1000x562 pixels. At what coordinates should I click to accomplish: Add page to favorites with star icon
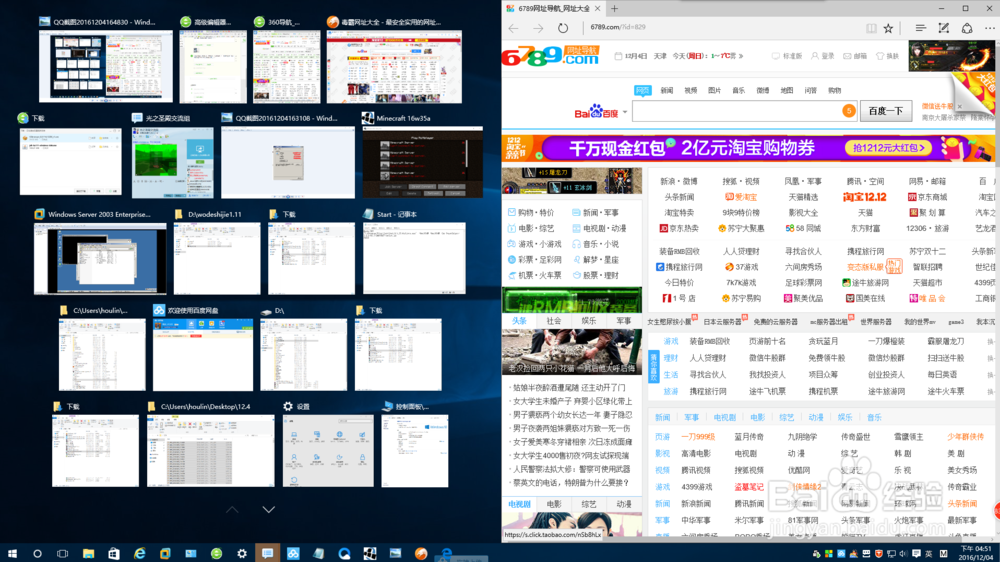(x=888, y=28)
